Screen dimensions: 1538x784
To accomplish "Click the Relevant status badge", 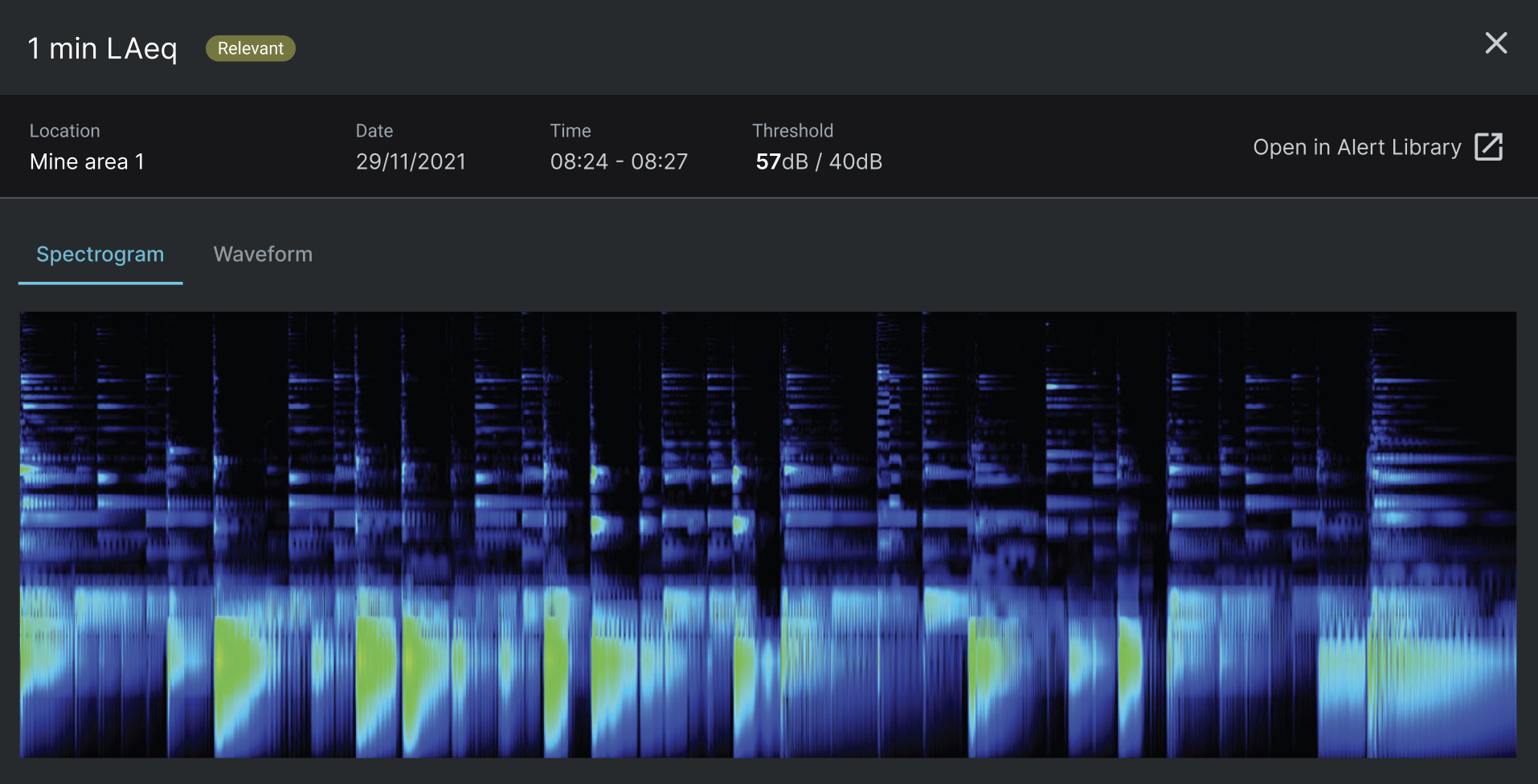I will 250,48.
